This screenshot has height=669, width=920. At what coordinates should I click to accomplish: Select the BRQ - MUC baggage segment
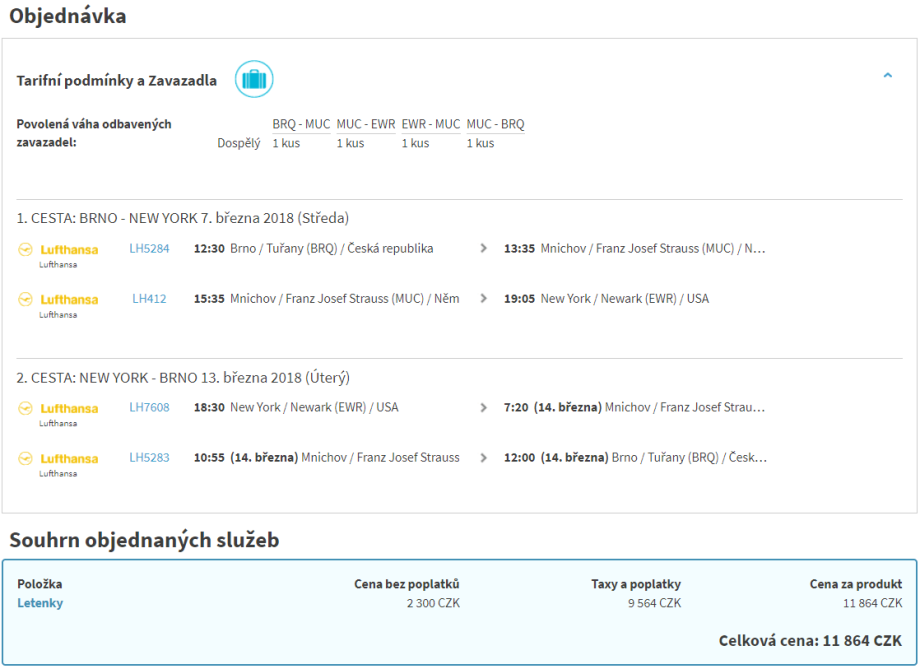(301, 125)
